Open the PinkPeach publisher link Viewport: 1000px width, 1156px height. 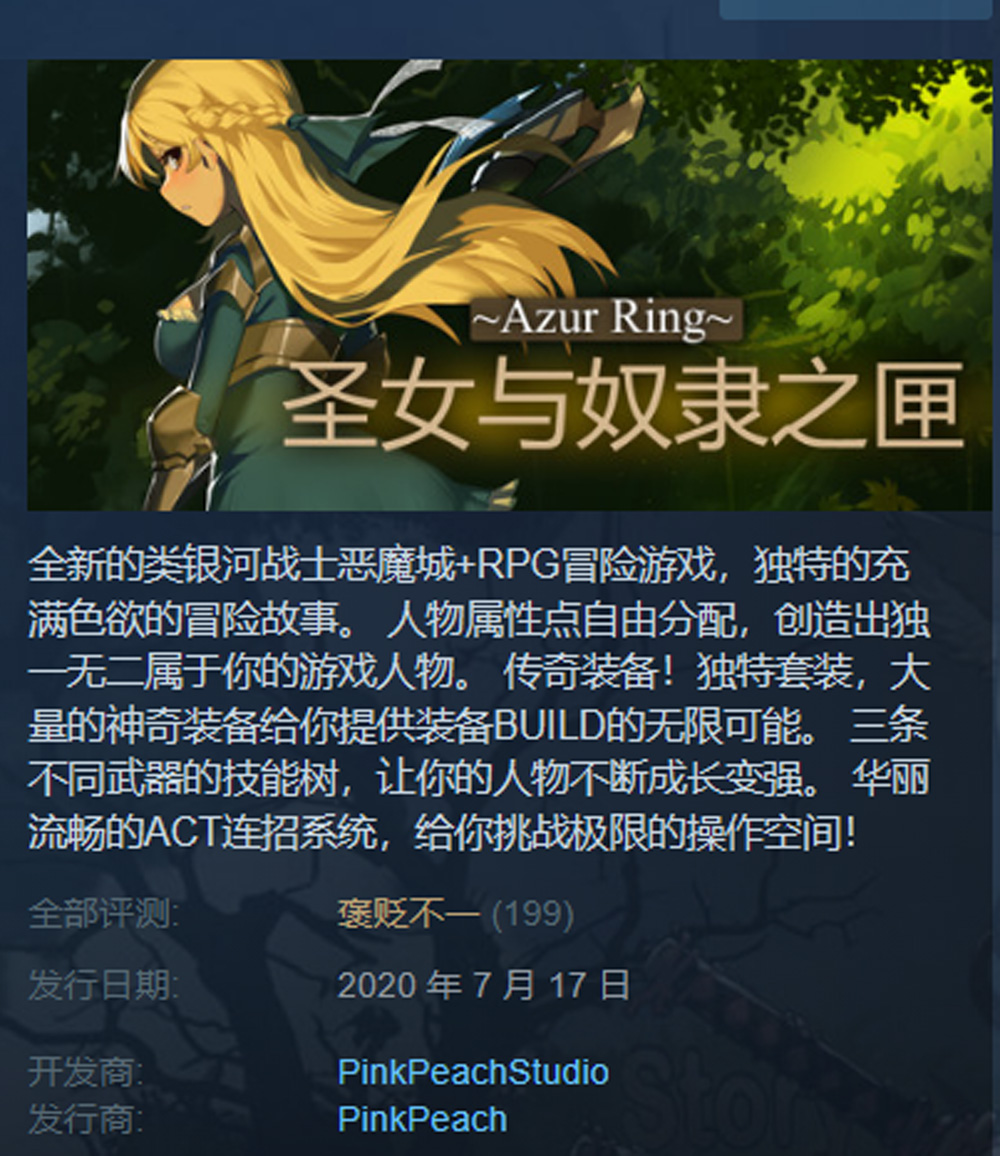click(422, 1118)
